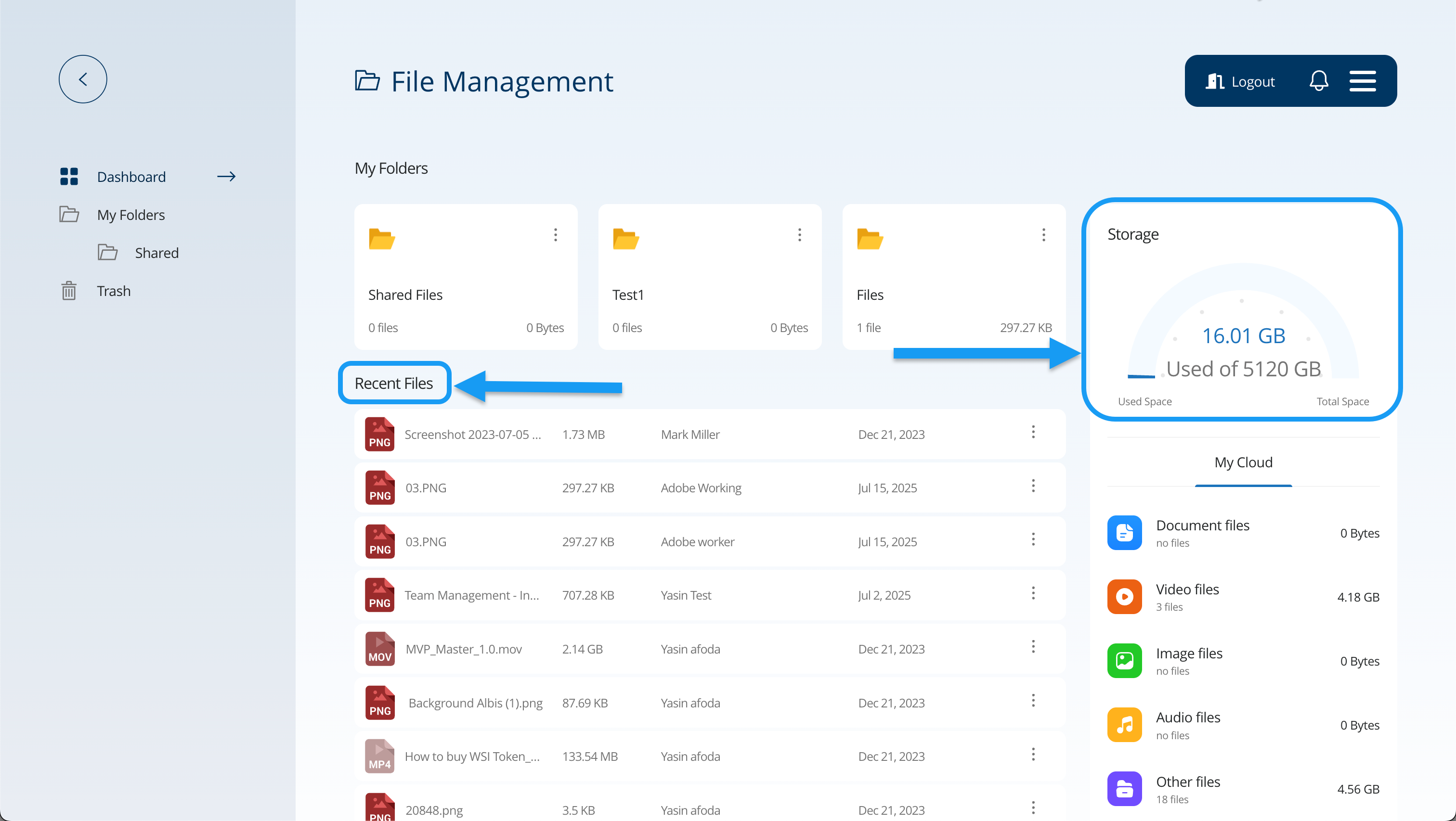Click the MOV icon for MVP_Master_1.0.mov
The height and width of the screenshot is (821, 1456).
pos(379,649)
